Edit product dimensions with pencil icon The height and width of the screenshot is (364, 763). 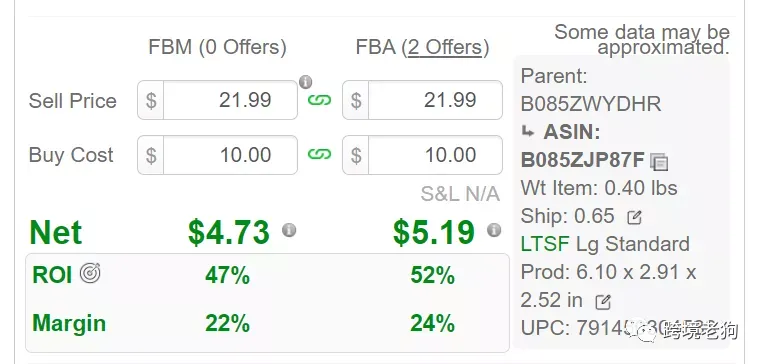pyautogui.click(x=603, y=302)
